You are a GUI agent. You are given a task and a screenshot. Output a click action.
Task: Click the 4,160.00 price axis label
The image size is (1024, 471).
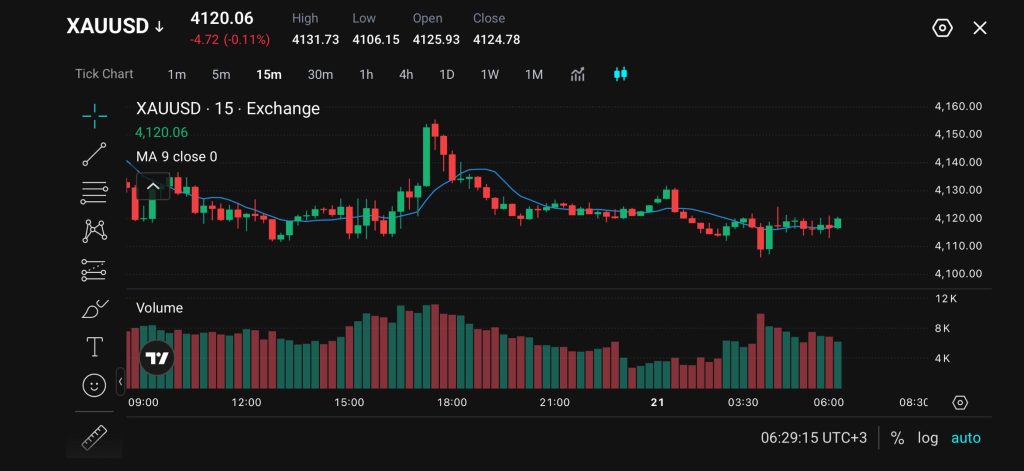tap(958, 106)
